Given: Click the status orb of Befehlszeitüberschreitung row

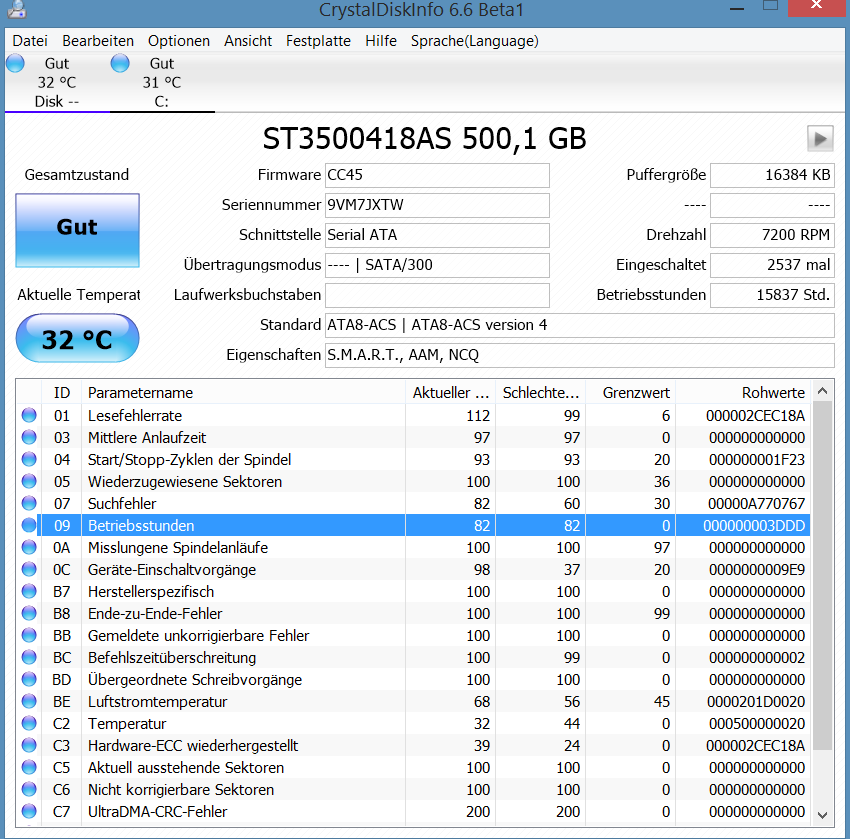Looking at the screenshot, I should click(x=29, y=657).
